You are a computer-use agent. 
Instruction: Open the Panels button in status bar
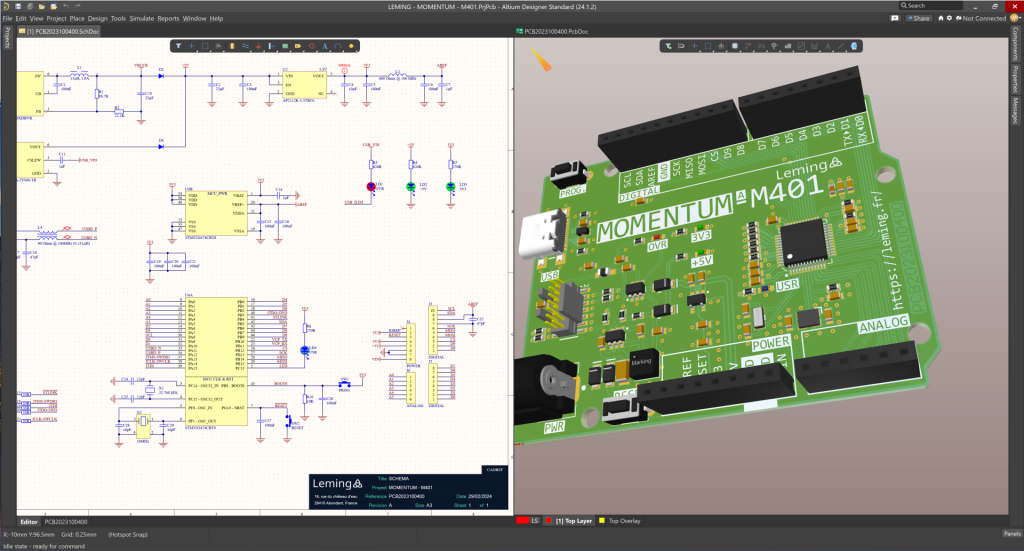click(1012, 533)
